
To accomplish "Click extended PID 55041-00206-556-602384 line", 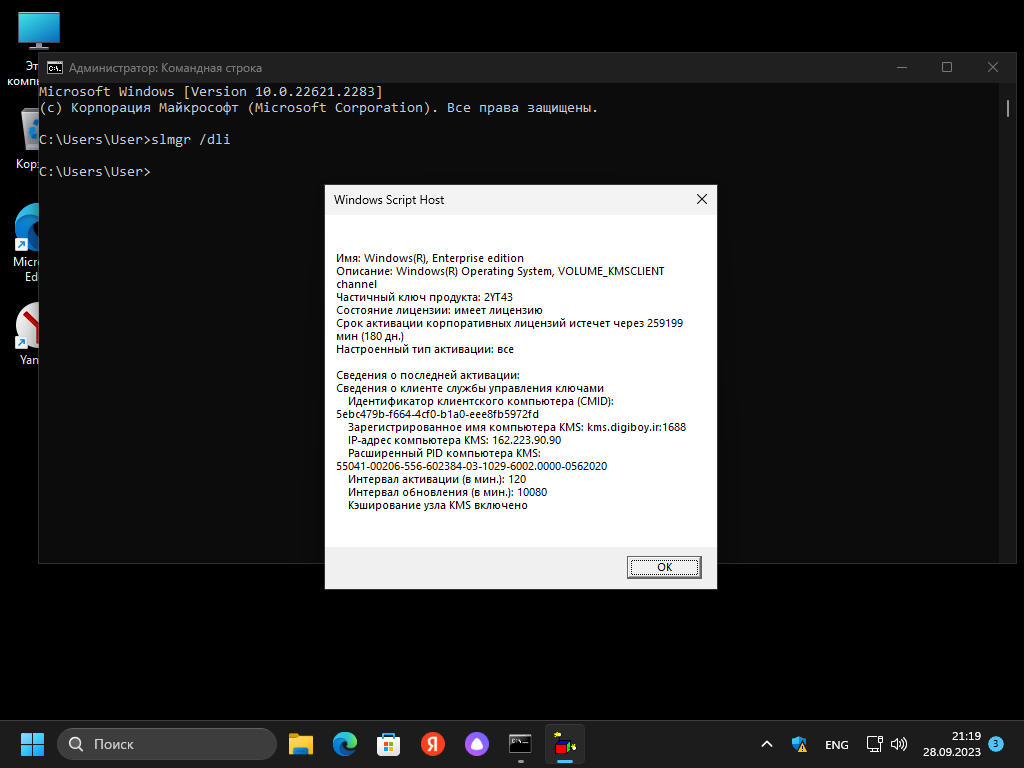I will click(472, 466).
